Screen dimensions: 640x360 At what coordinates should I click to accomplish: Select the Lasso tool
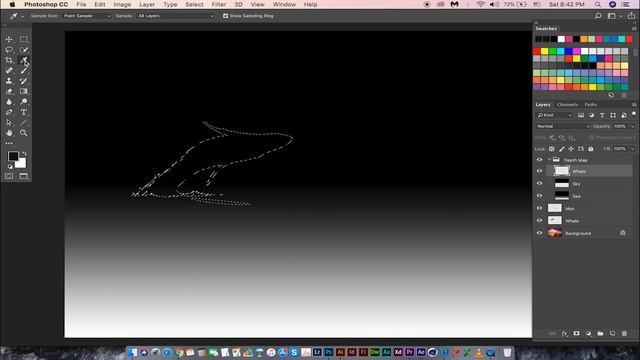[9, 50]
